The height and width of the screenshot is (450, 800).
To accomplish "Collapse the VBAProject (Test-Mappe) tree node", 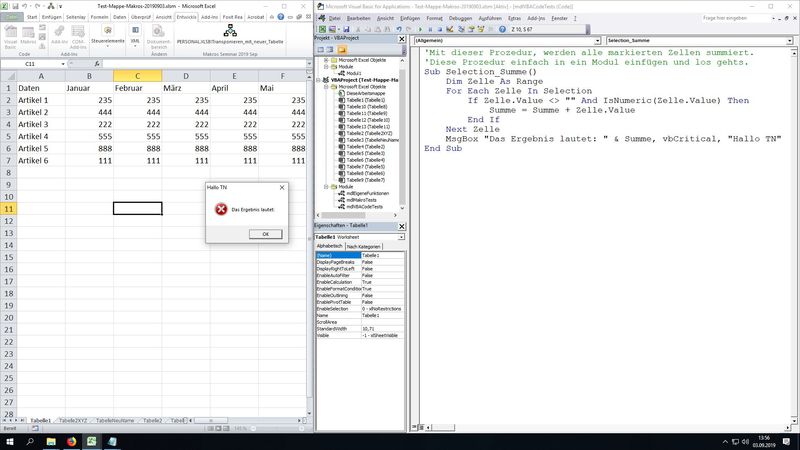I will point(319,80).
